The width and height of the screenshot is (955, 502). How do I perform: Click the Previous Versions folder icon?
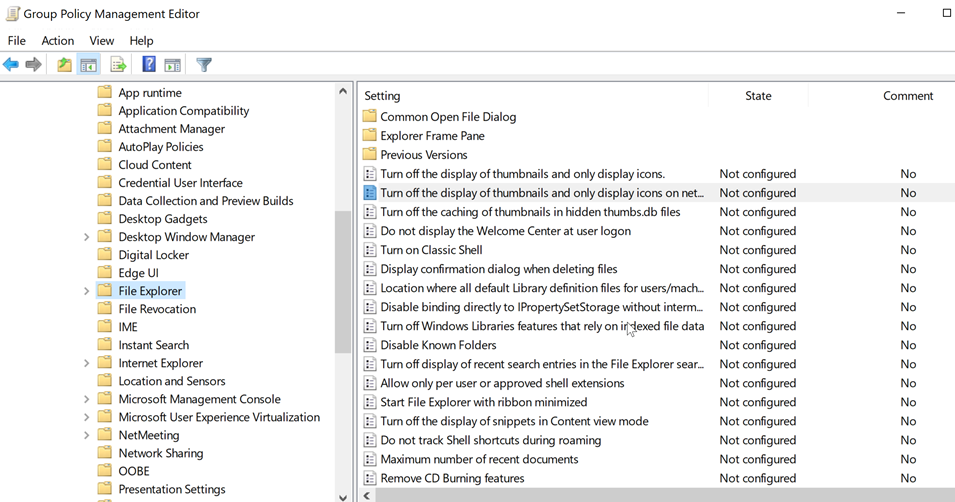(x=369, y=154)
